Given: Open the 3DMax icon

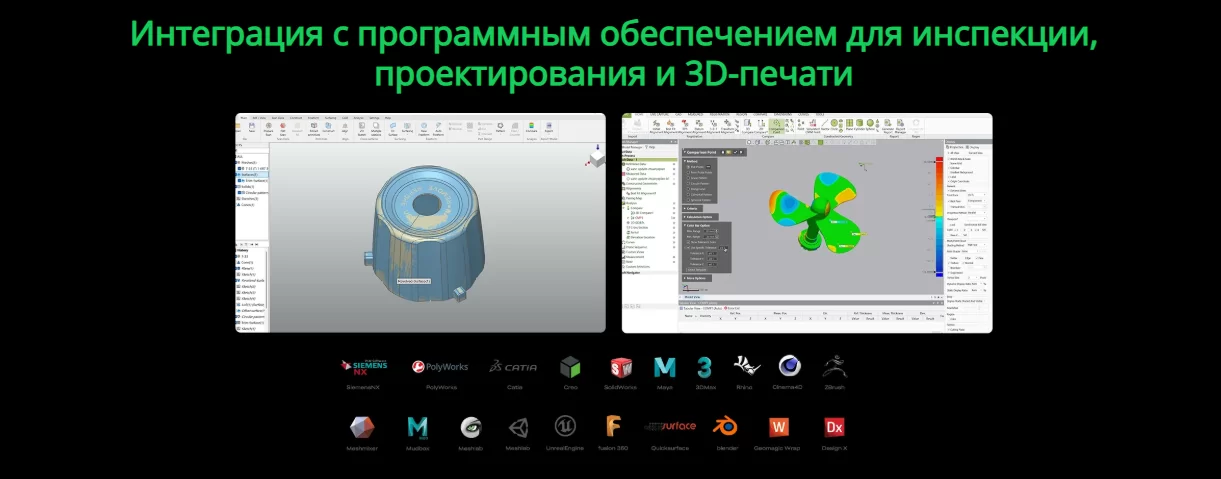Looking at the screenshot, I should (704, 367).
